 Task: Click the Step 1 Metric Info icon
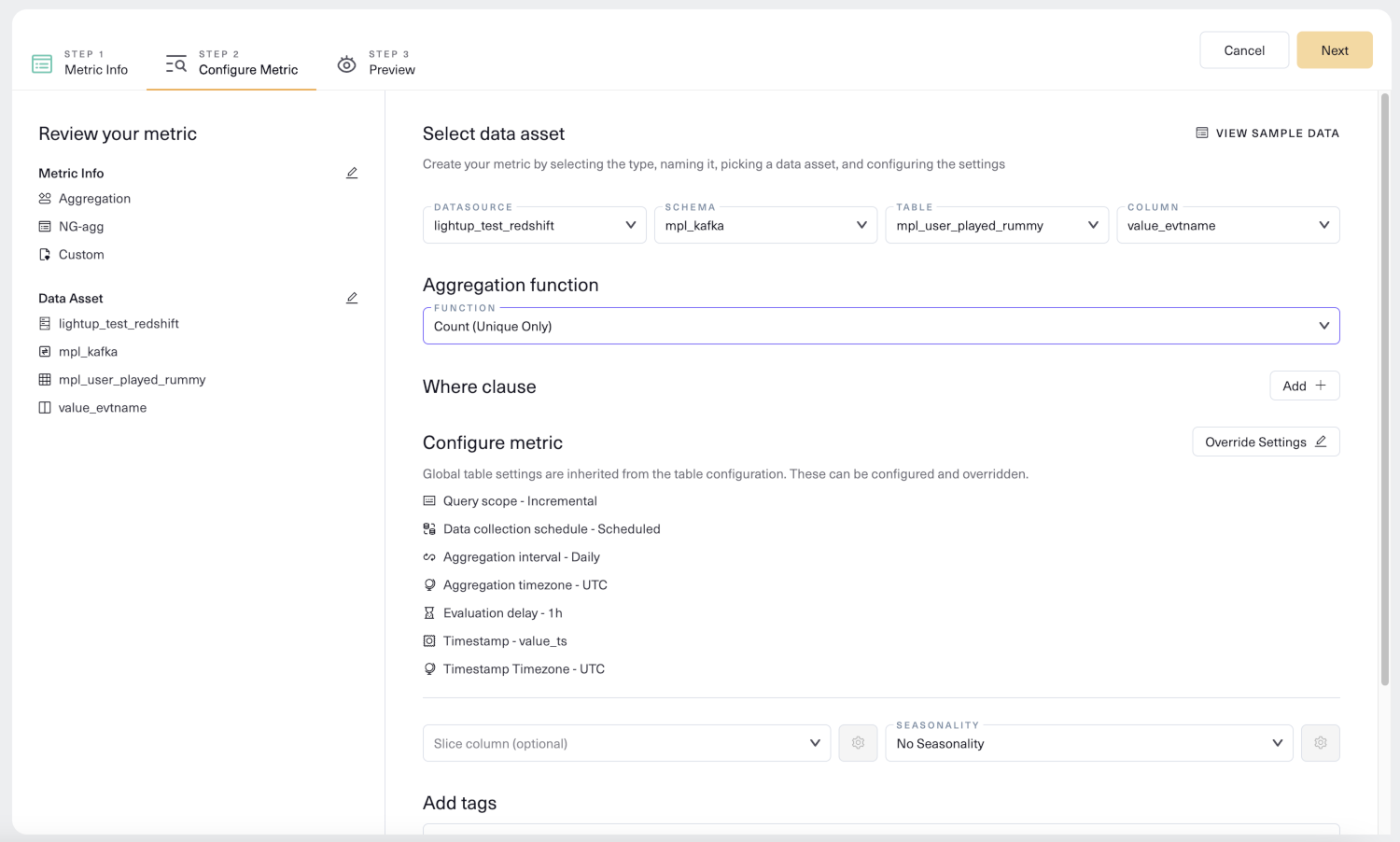42,63
